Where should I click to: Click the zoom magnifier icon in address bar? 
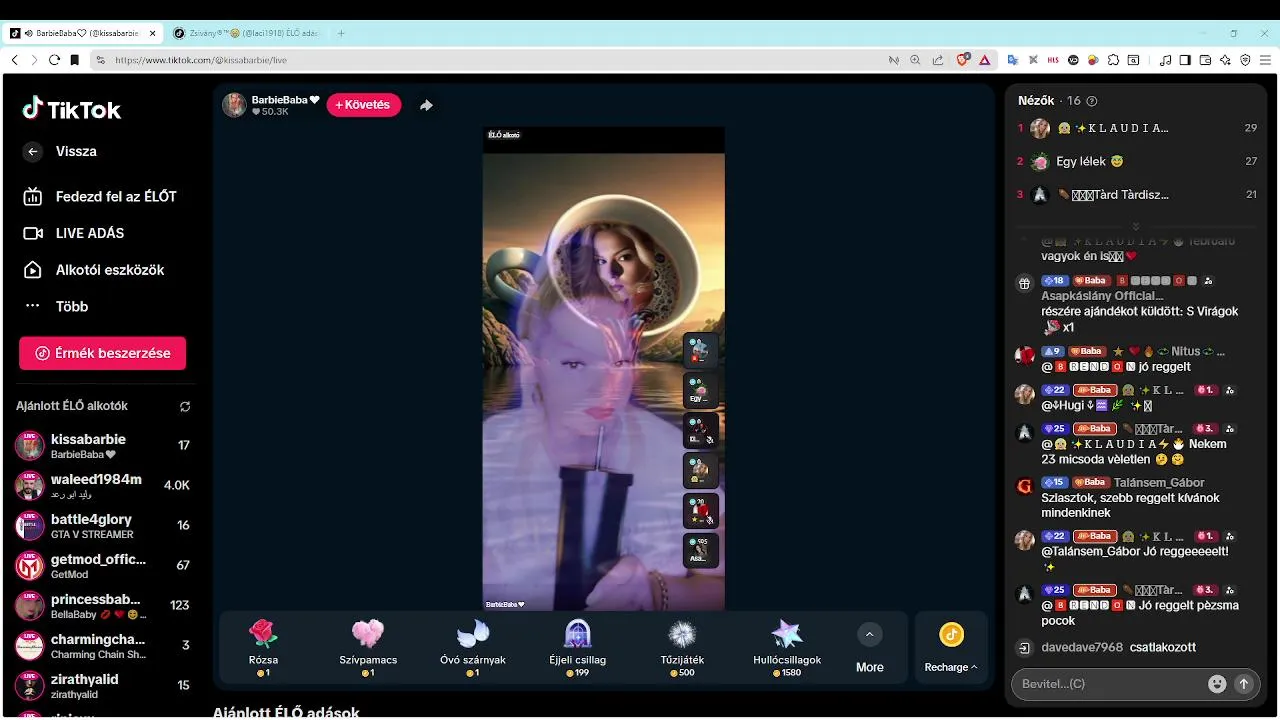tap(915, 60)
